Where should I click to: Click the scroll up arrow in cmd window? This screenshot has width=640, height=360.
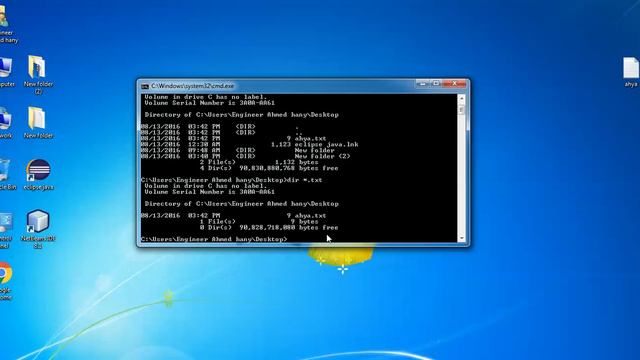tap(462, 98)
